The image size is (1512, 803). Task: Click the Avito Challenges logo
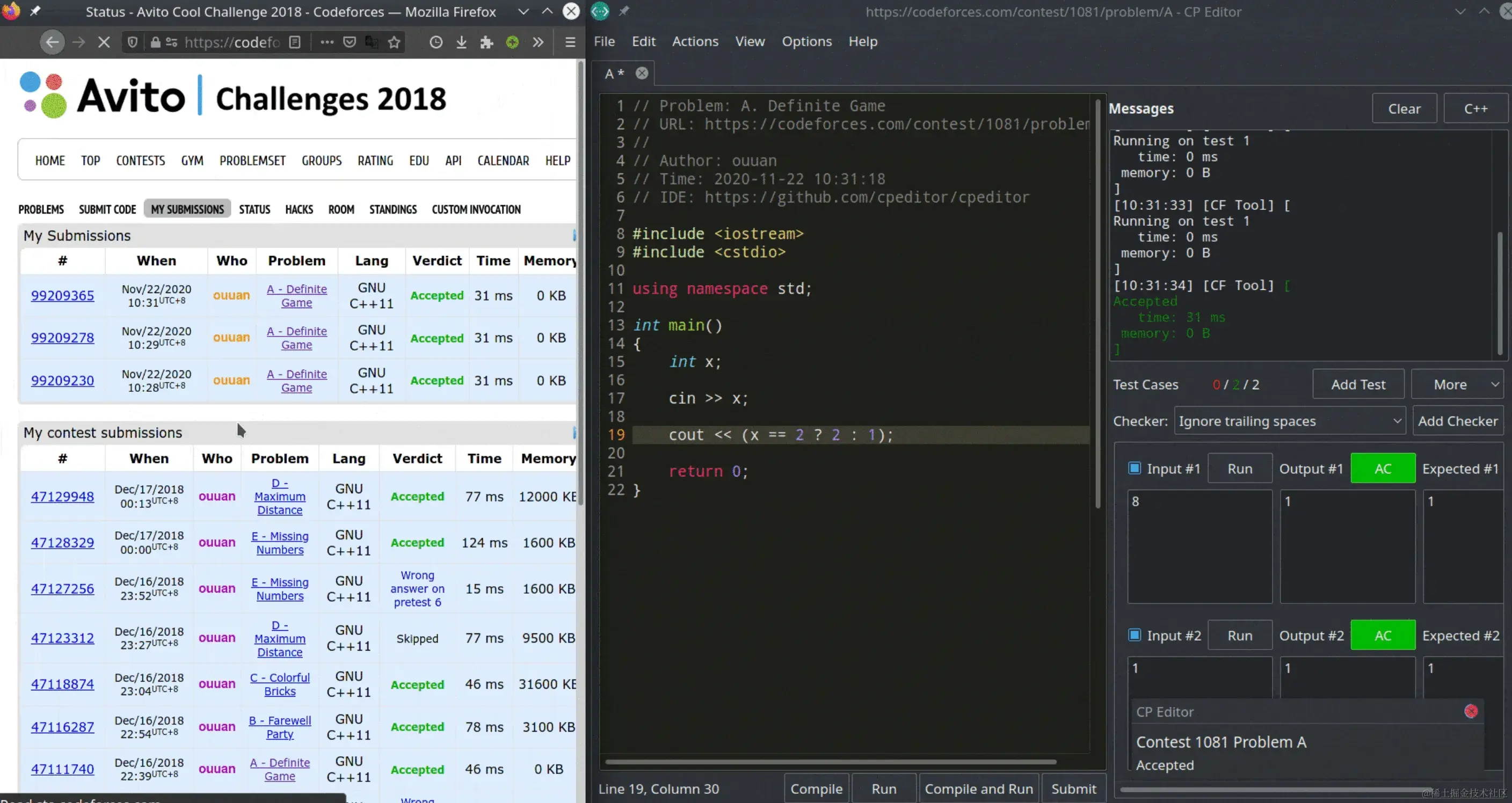[232, 96]
